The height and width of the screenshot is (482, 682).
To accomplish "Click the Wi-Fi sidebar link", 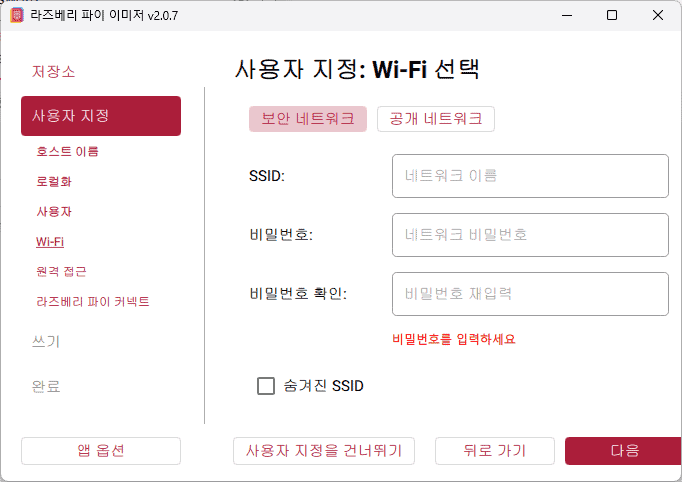I will coord(50,242).
